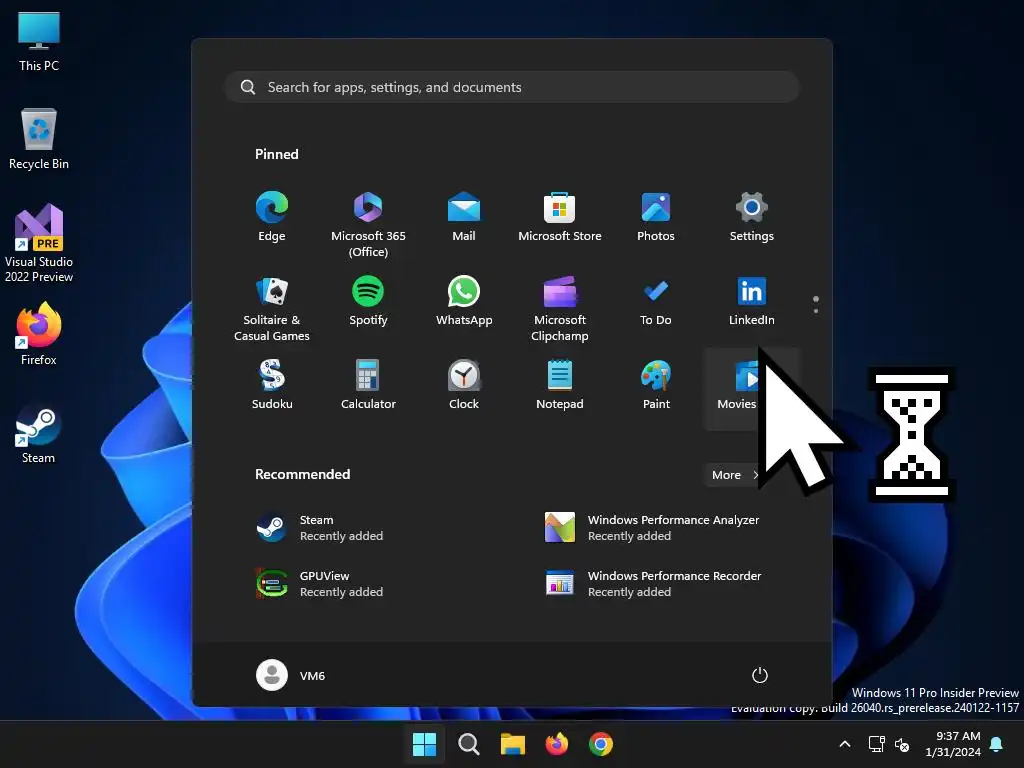Show more recommended items
This screenshot has width=1024, height=768.
click(734, 475)
